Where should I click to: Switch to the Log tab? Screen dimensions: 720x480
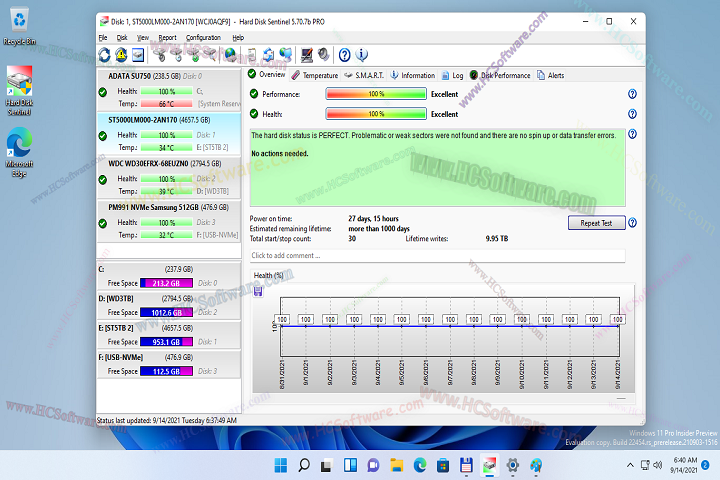[x=452, y=75]
